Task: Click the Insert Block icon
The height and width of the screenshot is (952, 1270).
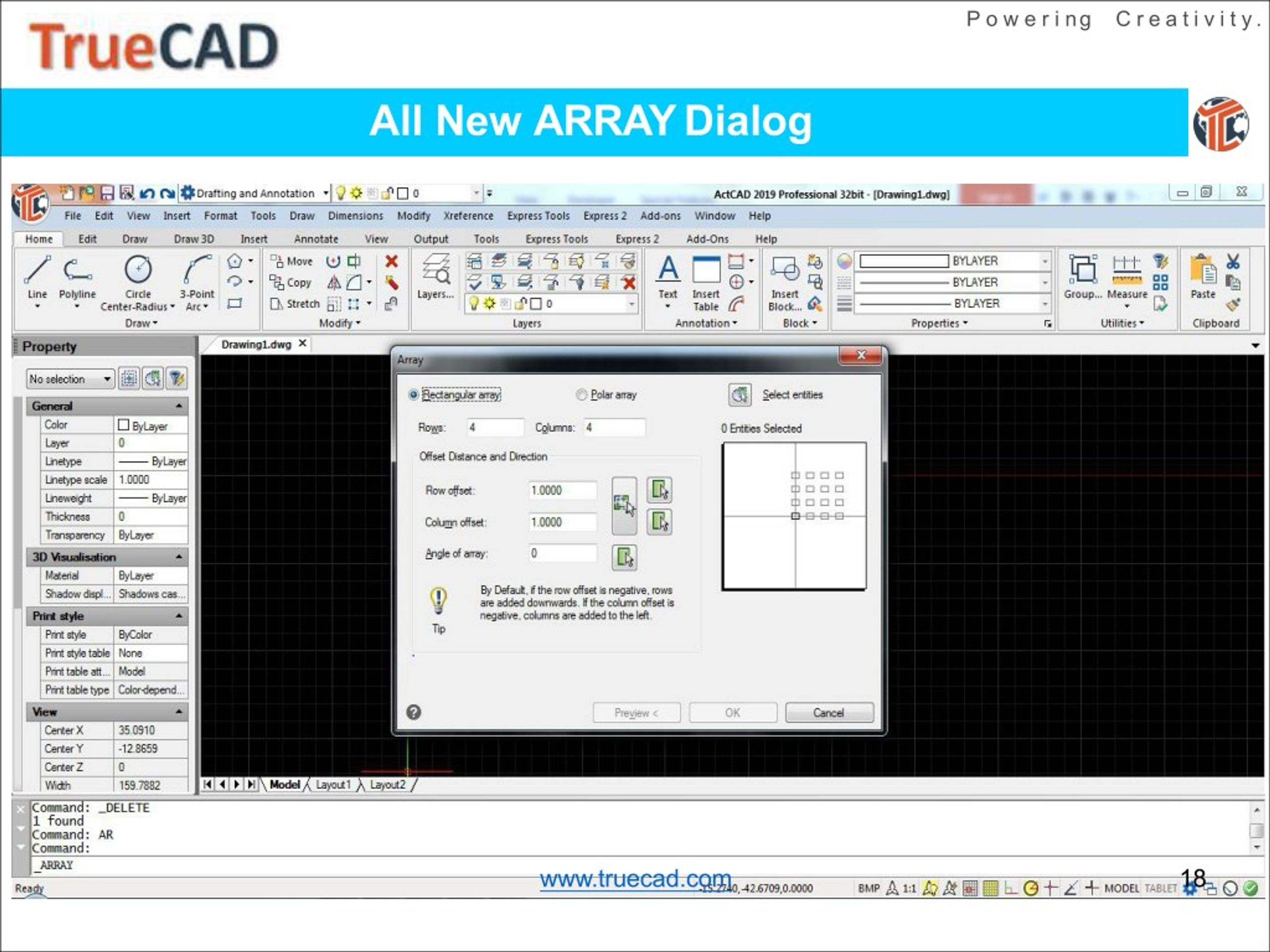Action: point(785,283)
